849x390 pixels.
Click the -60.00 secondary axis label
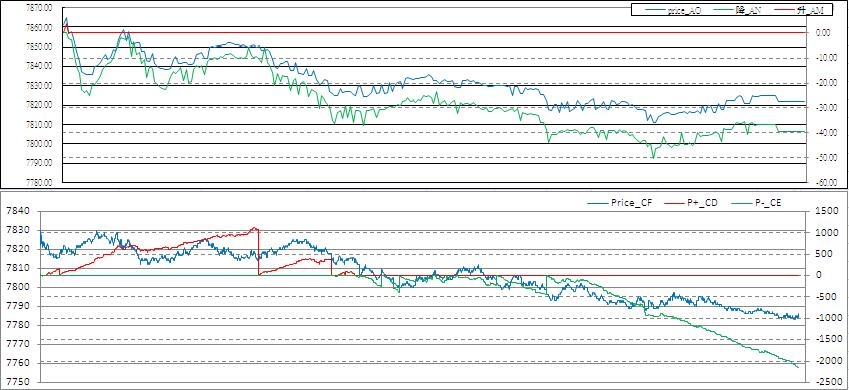[x=826, y=183]
